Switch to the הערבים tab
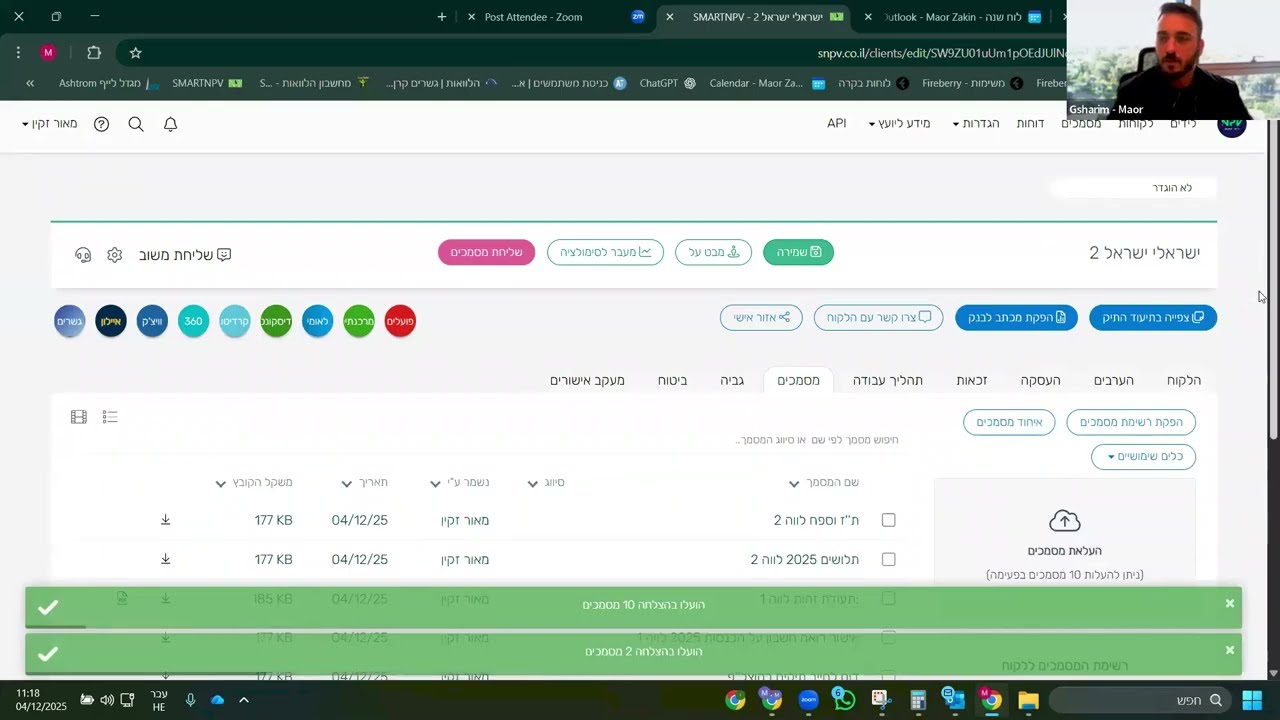1280x720 pixels. (1113, 380)
